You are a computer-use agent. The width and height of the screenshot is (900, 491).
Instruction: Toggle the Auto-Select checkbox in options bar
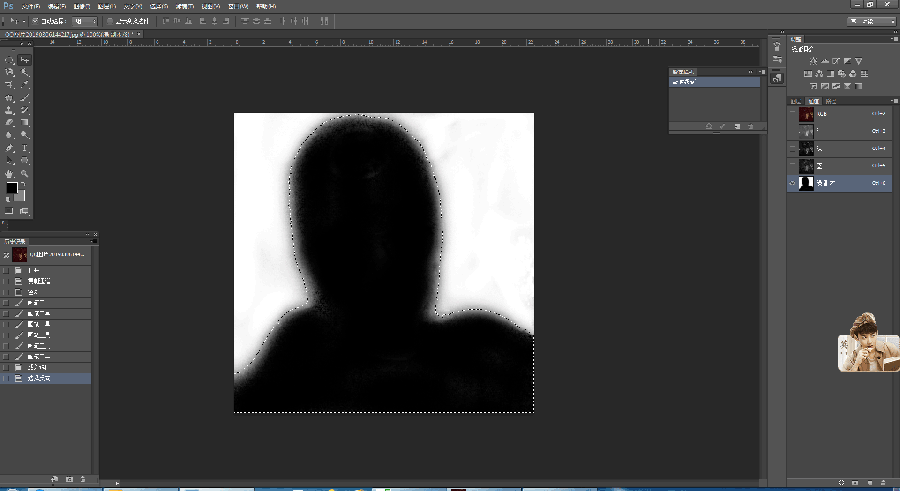pos(35,21)
